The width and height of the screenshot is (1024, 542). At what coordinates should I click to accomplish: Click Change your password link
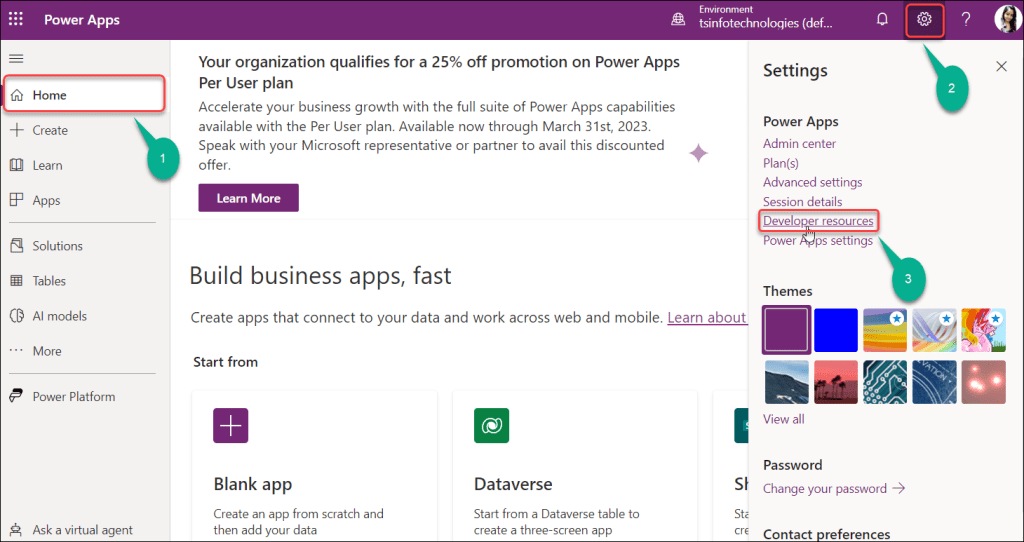point(834,488)
